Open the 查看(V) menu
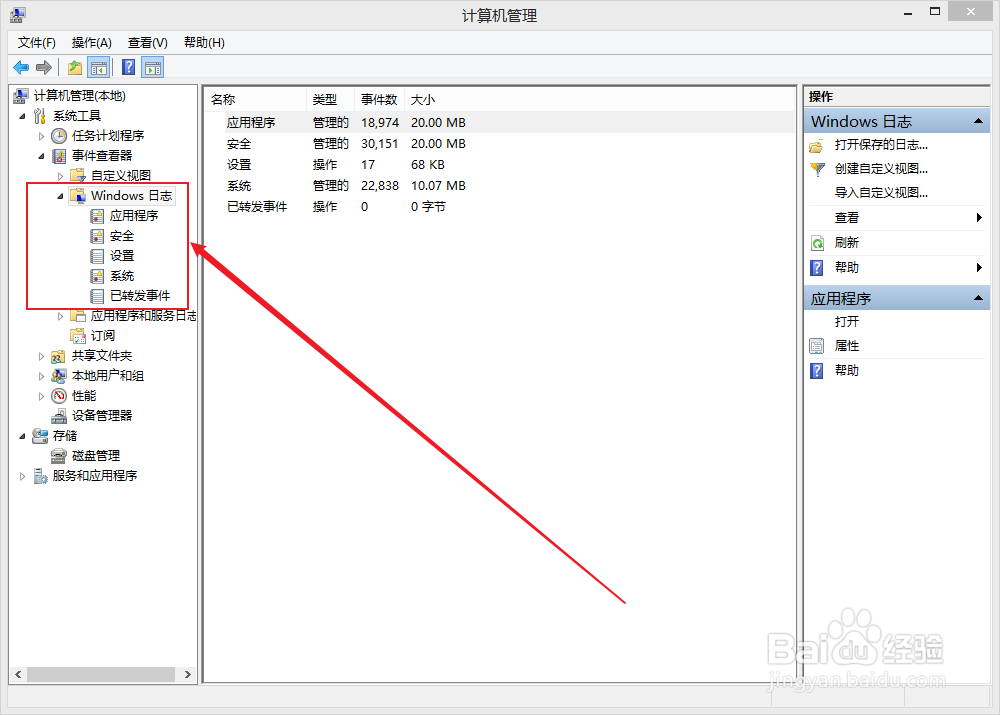The height and width of the screenshot is (715, 1000). click(147, 43)
